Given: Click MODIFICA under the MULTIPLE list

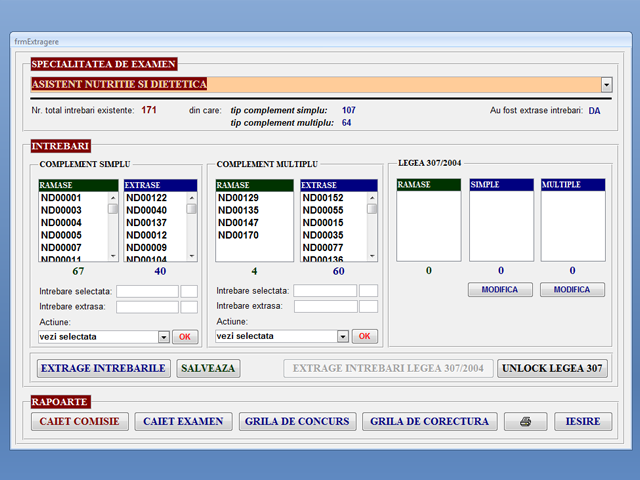Looking at the screenshot, I should pyautogui.click(x=572, y=290).
